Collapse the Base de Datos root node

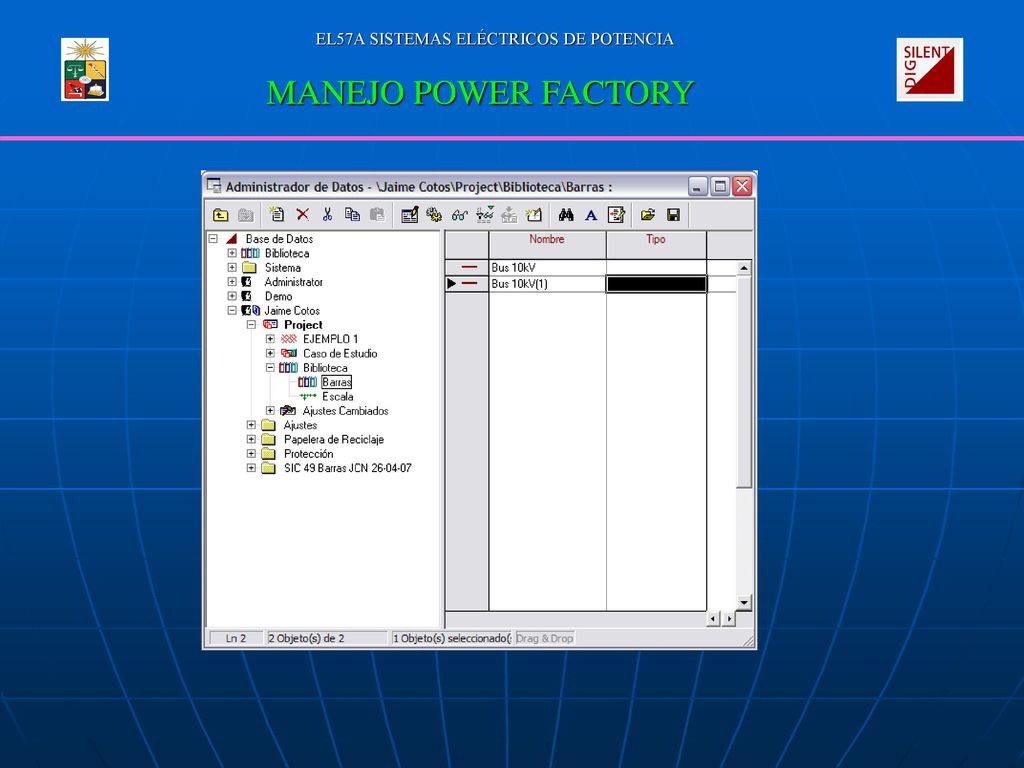[213, 239]
